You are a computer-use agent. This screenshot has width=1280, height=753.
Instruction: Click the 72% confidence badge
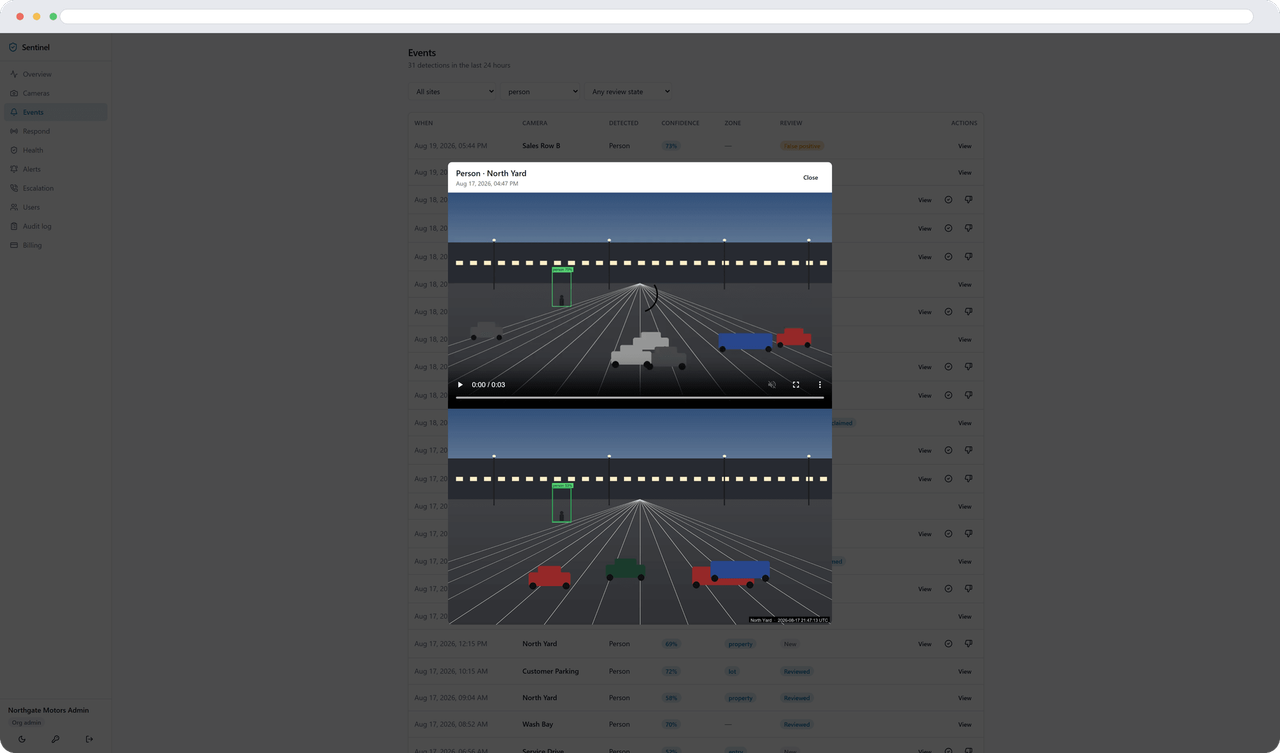(x=671, y=671)
